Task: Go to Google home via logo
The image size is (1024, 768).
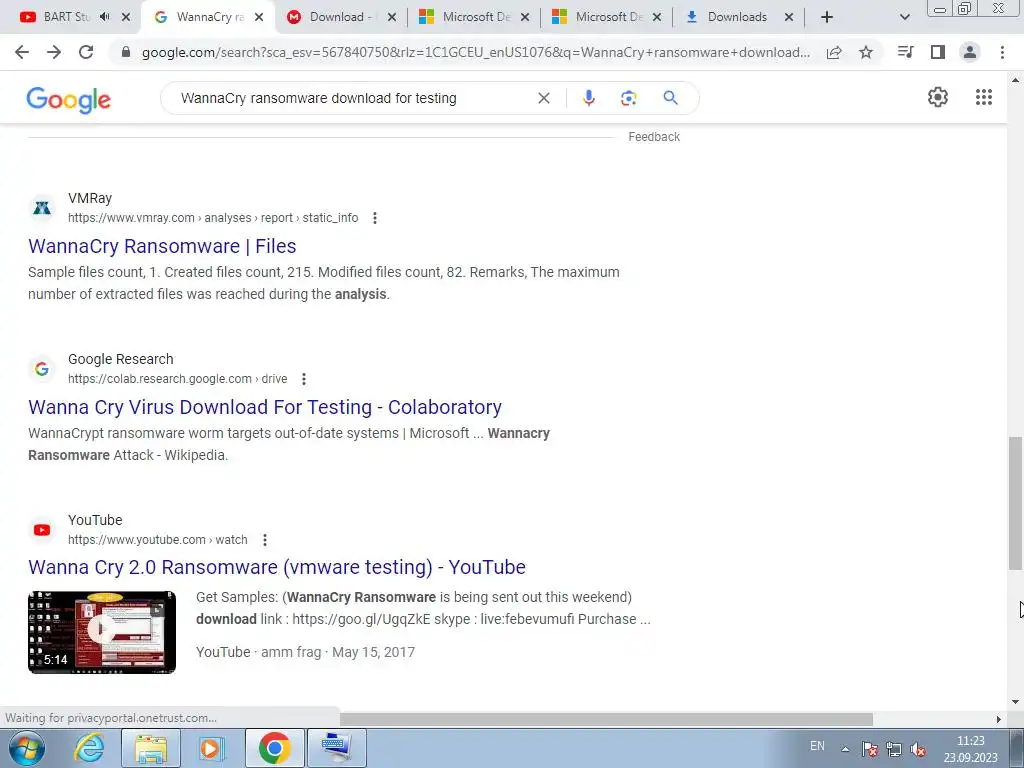Action: (69, 100)
